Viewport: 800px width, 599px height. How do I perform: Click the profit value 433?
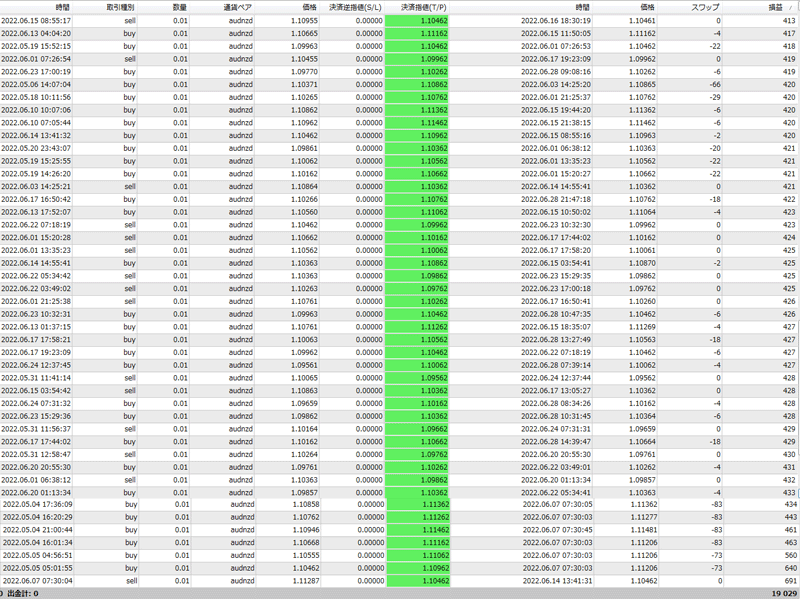coord(789,493)
